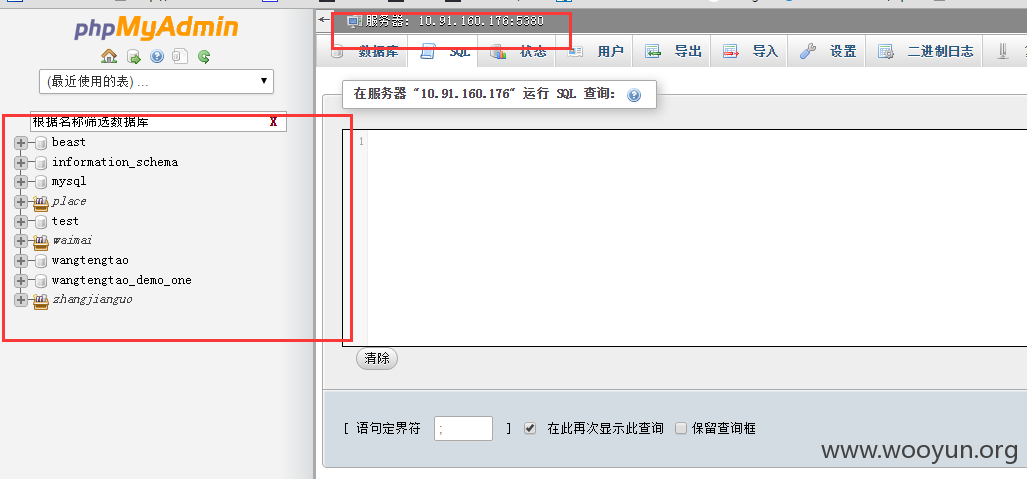Screen dimensions: 1027x479
Task: Click beast database icon
Action: [x=41, y=143]
